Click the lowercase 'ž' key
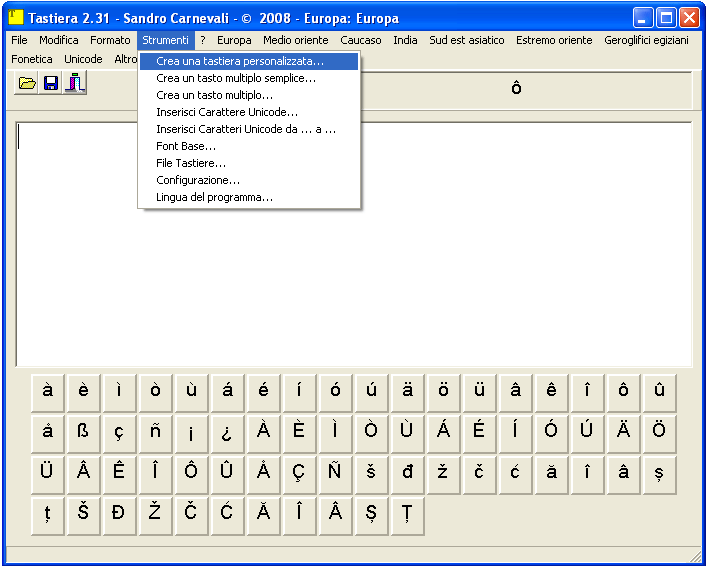This screenshot has height=566, width=709. [x=443, y=474]
